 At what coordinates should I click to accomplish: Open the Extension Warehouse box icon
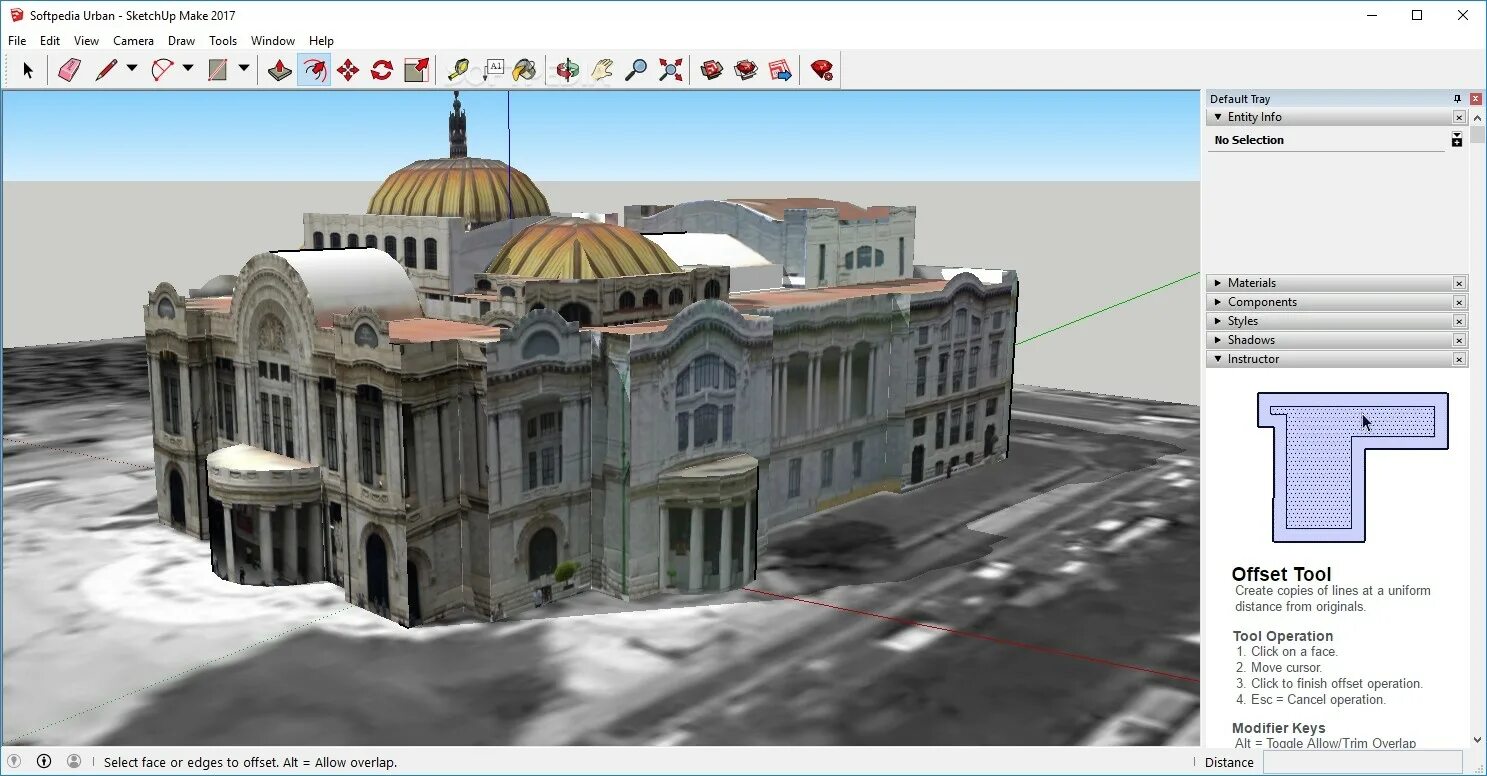[746, 70]
